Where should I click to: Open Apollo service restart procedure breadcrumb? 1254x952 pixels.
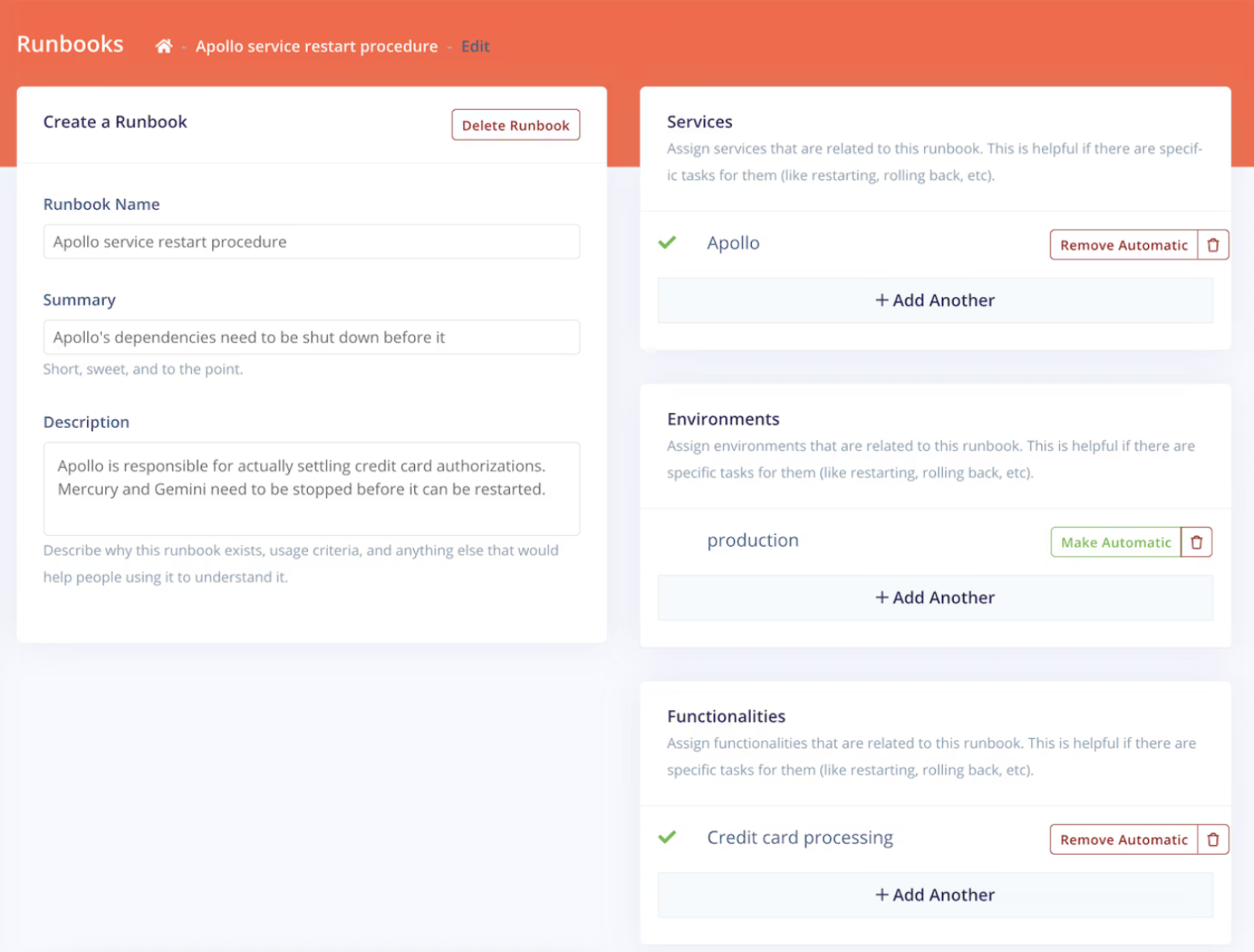point(317,46)
